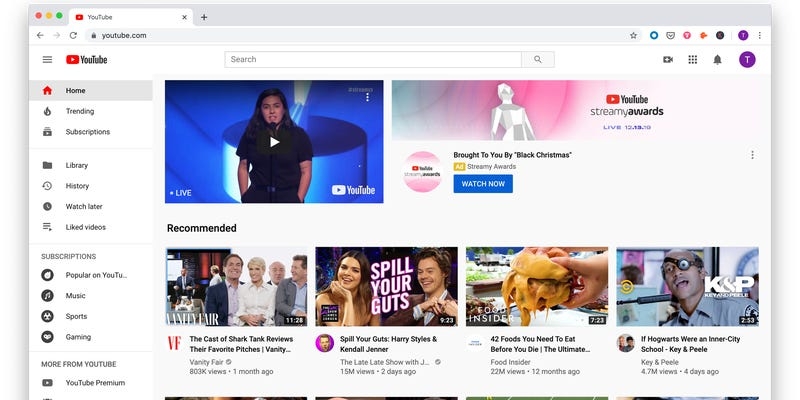Open the Key & Peele Hogwarts thumbnail
The height and width of the screenshot is (400, 800).
point(687,287)
